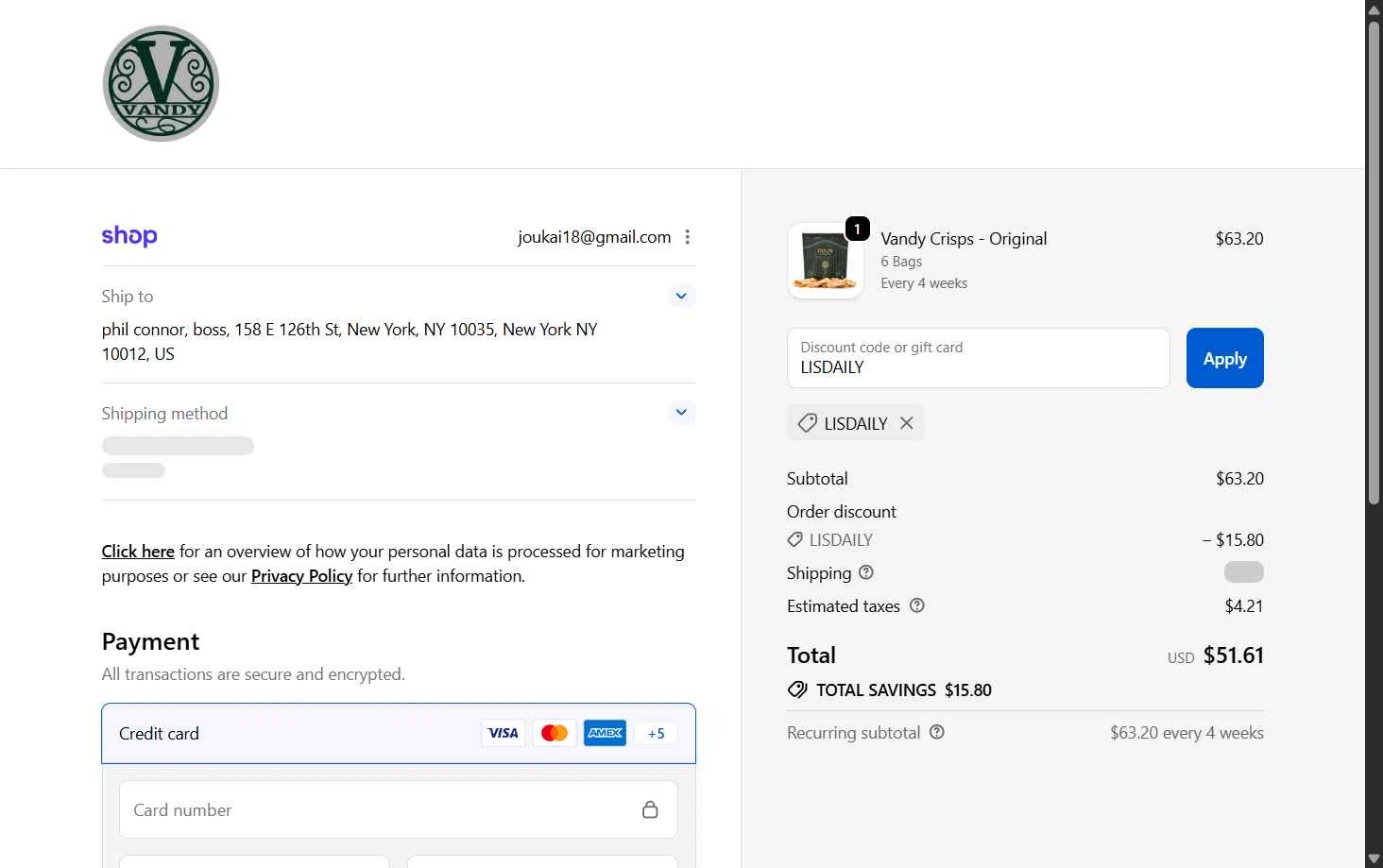Select the Credit card payment option
The height and width of the screenshot is (868, 1383).
click(399, 733)
